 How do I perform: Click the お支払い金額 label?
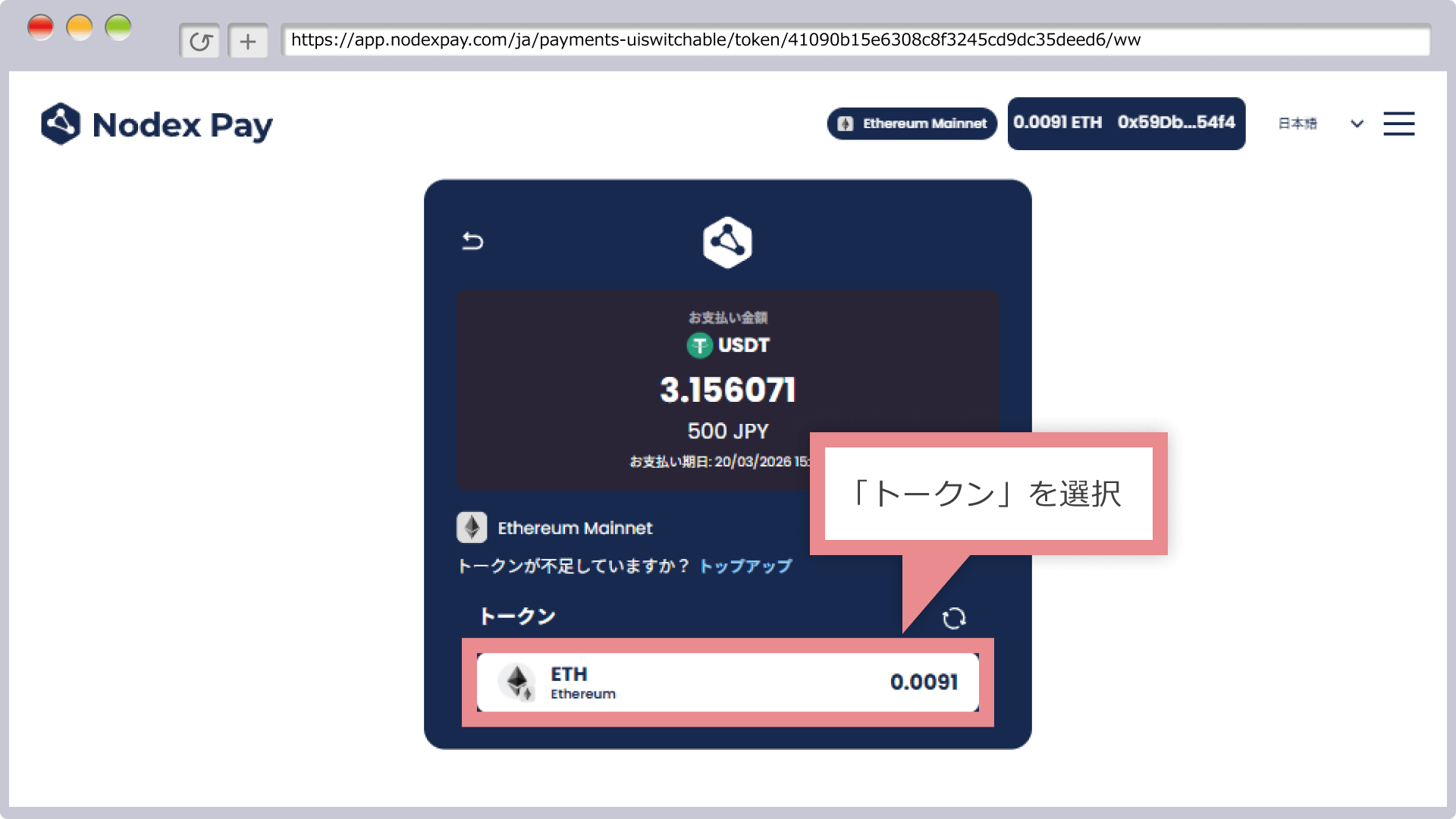coord(728,317)
